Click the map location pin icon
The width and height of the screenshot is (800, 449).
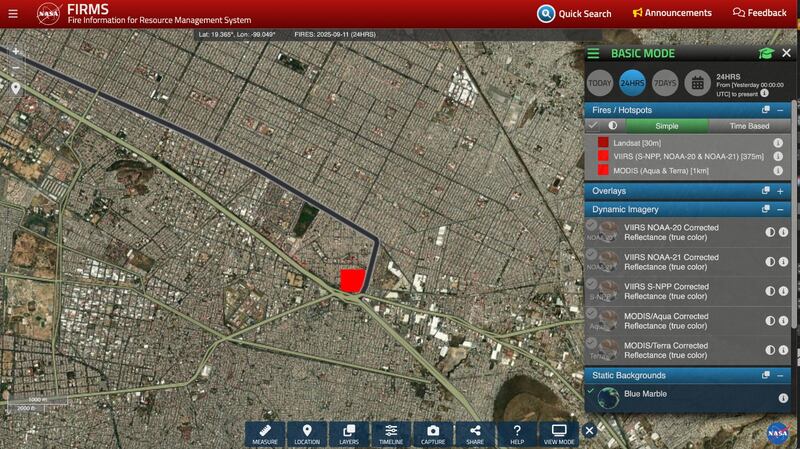(x=16, y=88)
